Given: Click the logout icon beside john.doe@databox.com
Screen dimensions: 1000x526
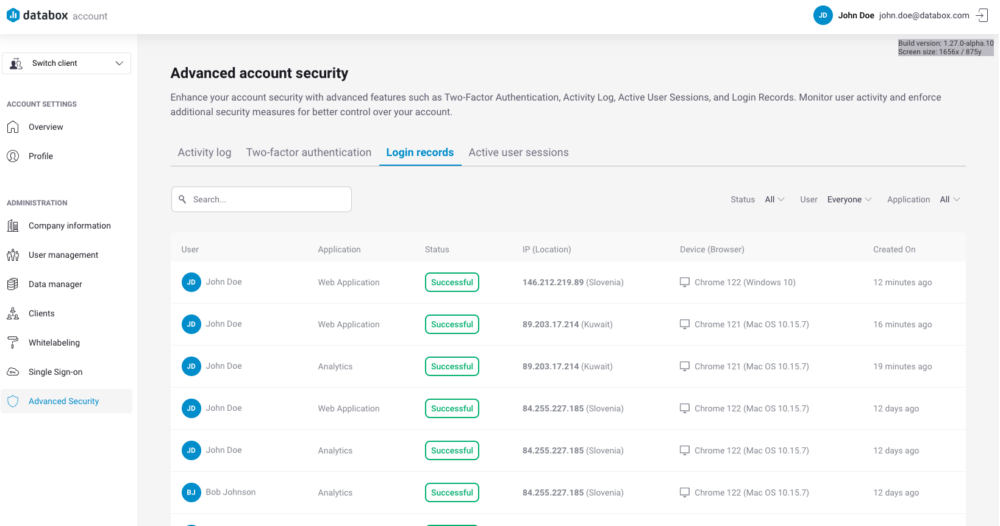Looking at the screenshot, I should pos(983,15).
